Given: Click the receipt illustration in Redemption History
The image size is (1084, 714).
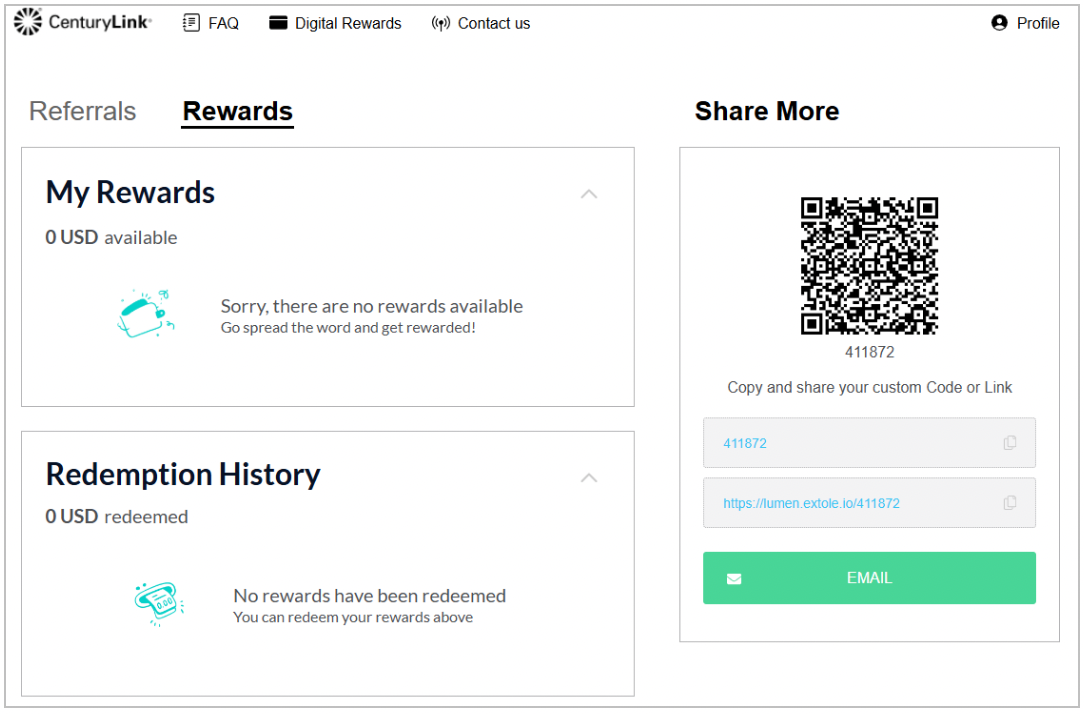Looking at the screenshot, I should pos(159,603).
